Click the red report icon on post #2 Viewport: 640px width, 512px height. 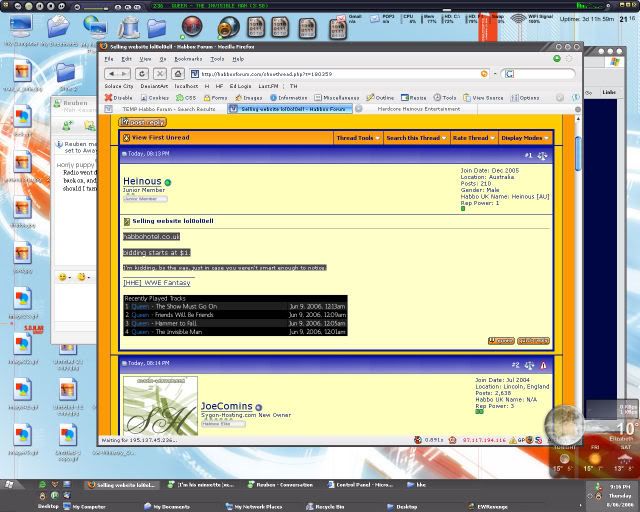pos(543,365)
